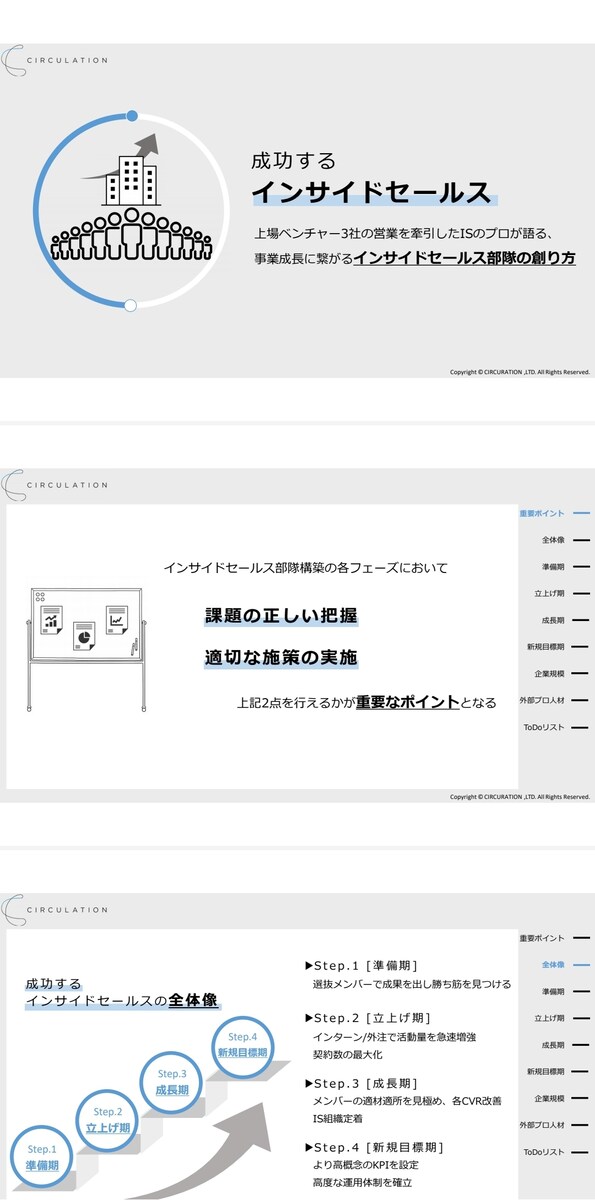Open 立上げ期 in the whiteboard slide's navigation
The image size is (595, 1200).
(x=562, y=594)
